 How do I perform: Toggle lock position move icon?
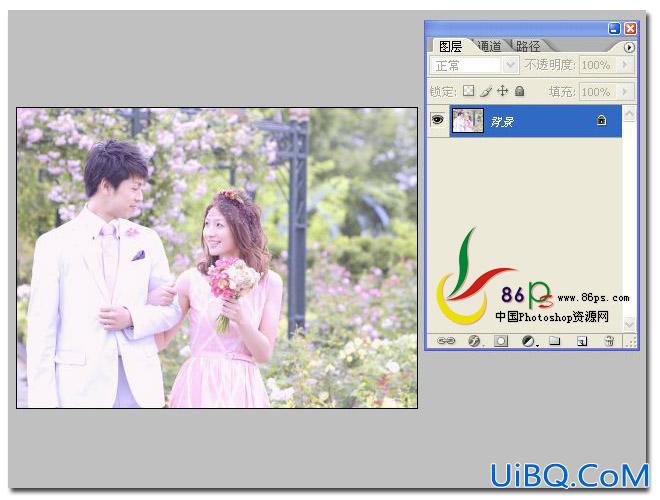503,90
